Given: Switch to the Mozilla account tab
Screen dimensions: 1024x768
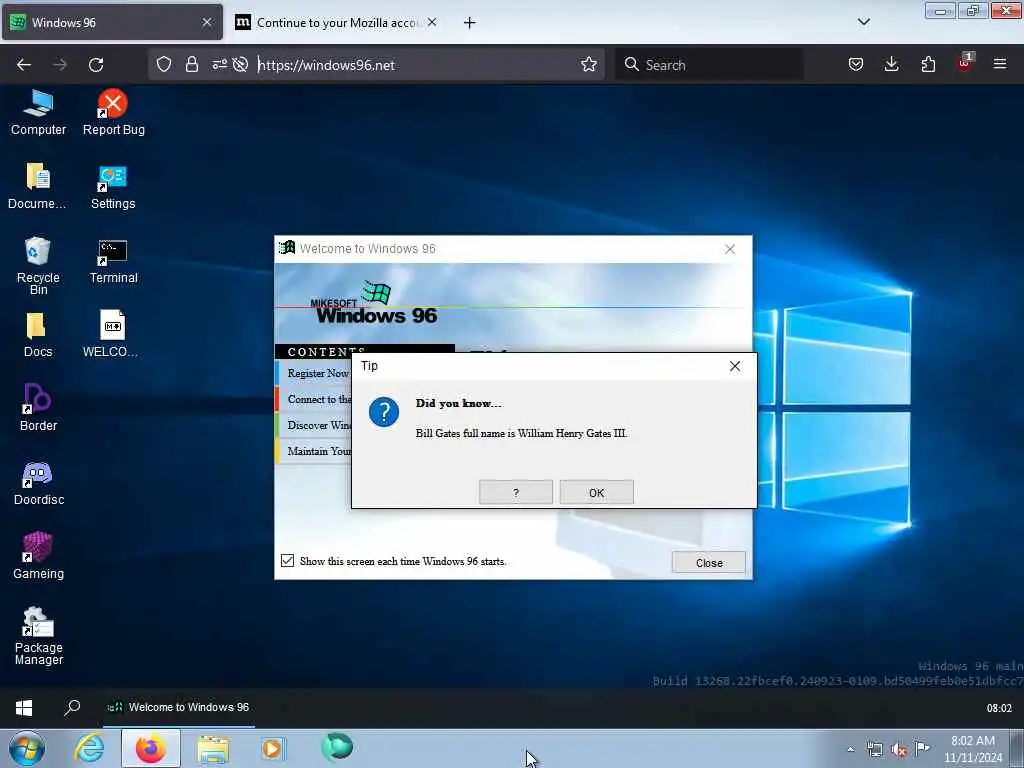Looking at the screenshot, I should tap(336, 22).
